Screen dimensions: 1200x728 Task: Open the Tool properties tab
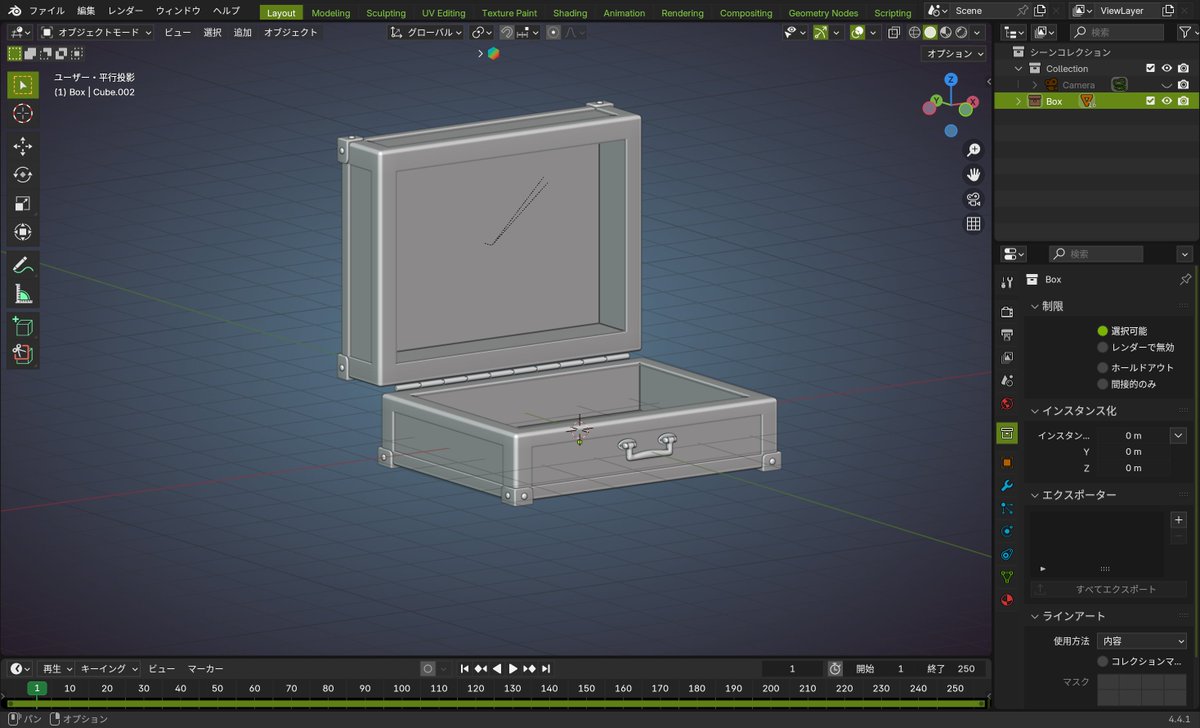pos(1007,282)
